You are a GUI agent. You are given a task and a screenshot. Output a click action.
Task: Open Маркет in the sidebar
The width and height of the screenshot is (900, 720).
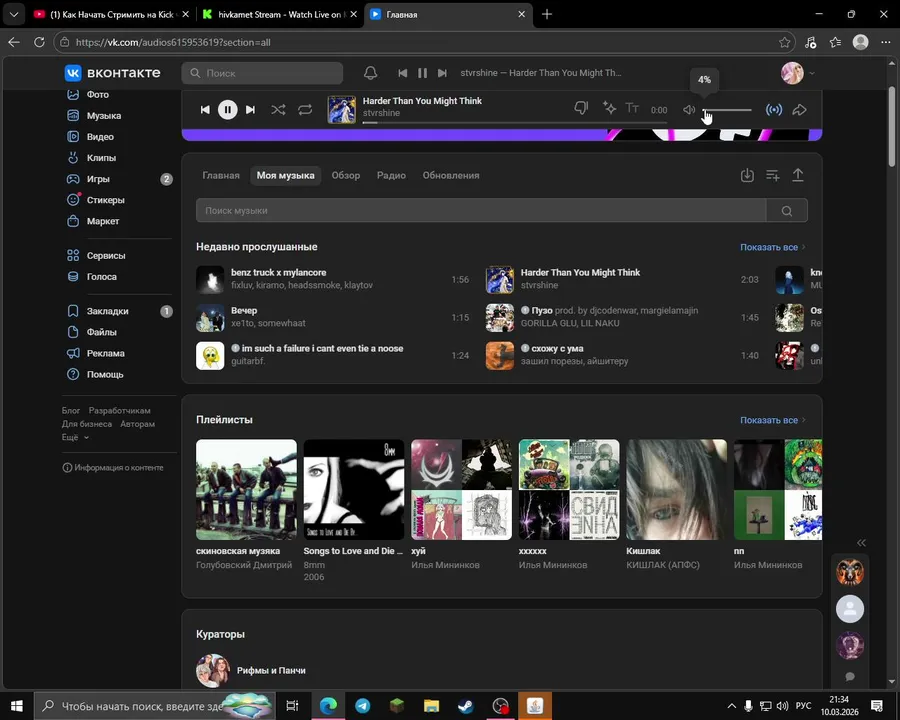pos(103,221)
